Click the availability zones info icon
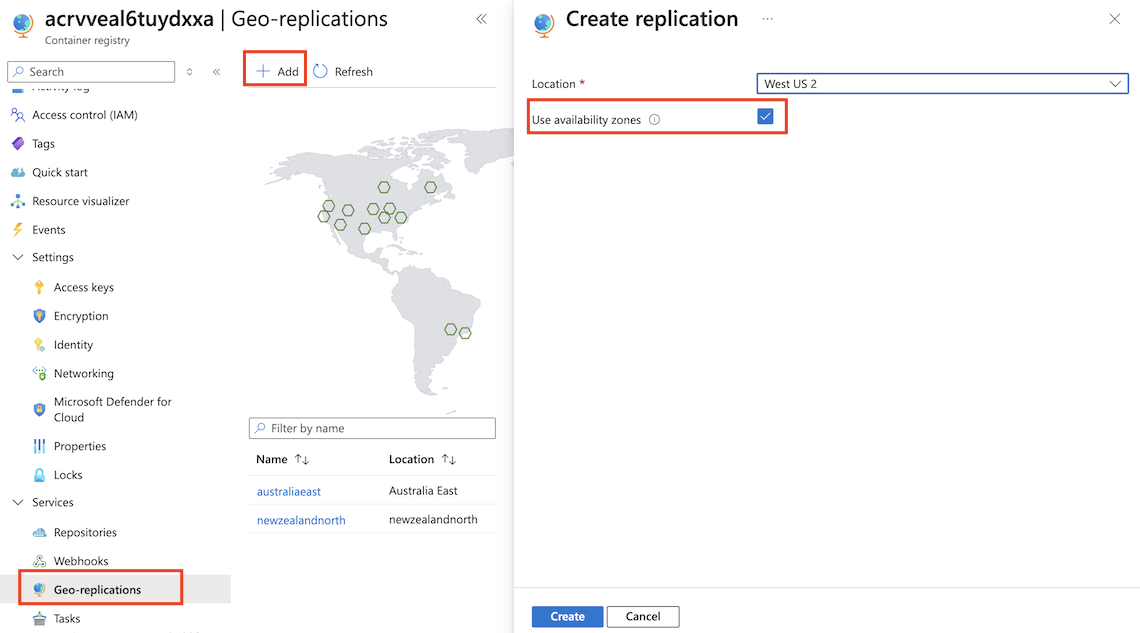This screenshot has width=1140, height=633. coord(655,120)
